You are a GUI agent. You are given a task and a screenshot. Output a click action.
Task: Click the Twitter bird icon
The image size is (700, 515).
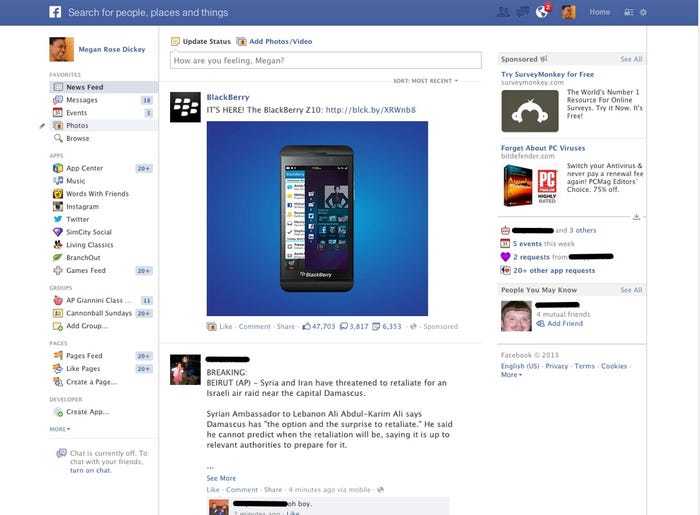click(58, 219)
